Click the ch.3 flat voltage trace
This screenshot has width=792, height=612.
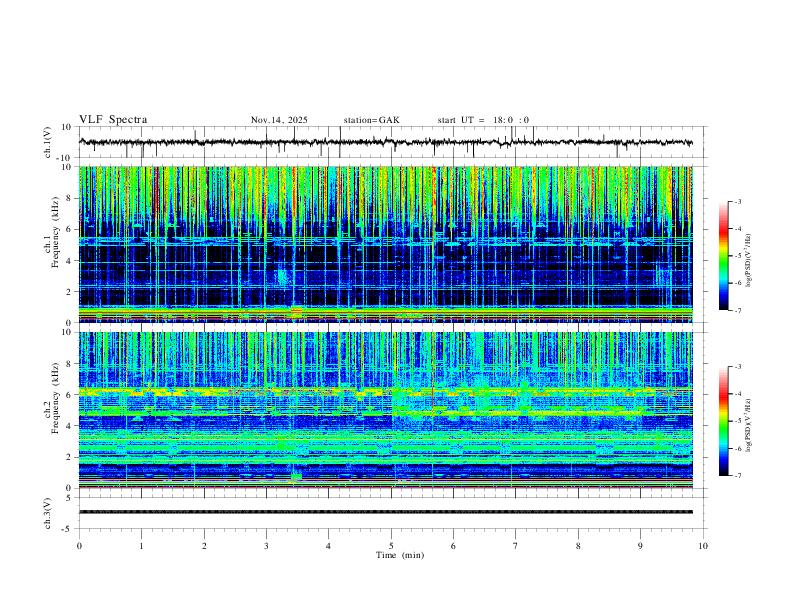tap(385, 512)
